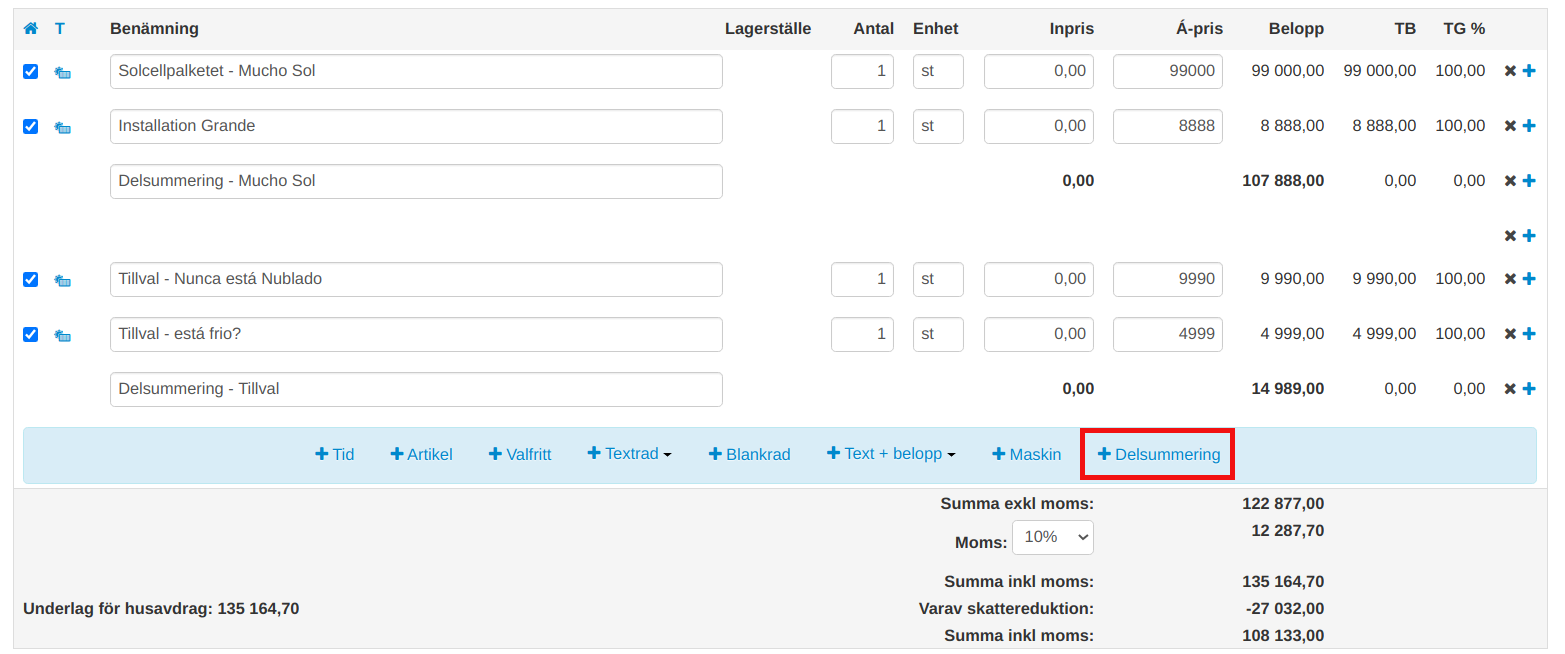
Task: Open the Text + belopp dropdown
Action: click(891, 454)
